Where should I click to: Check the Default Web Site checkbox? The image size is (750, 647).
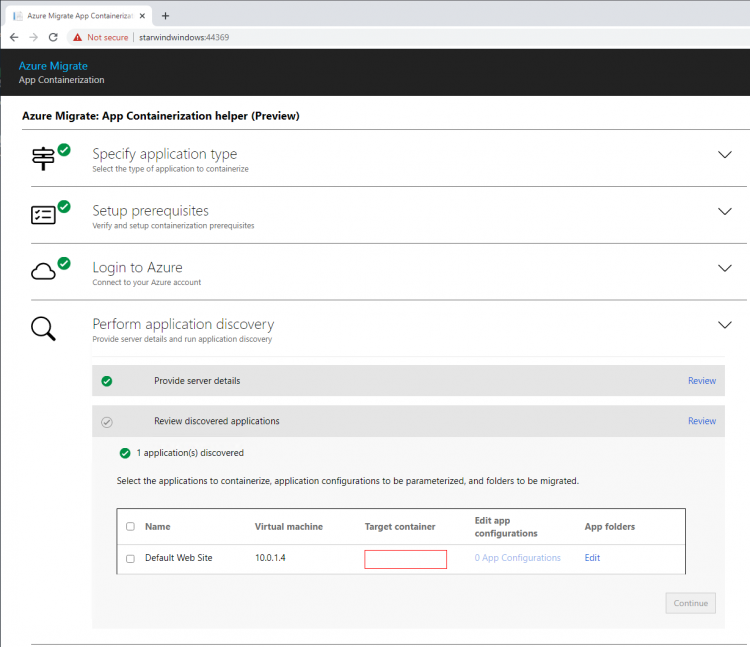pos(130,559)
